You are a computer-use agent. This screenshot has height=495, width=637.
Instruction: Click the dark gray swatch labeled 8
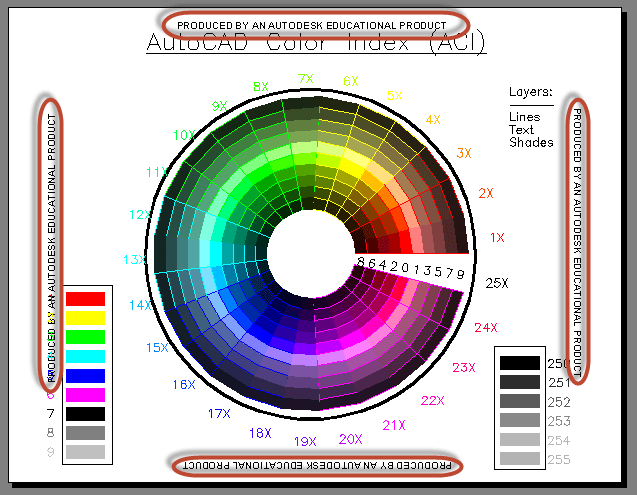(x=85, y=433)
